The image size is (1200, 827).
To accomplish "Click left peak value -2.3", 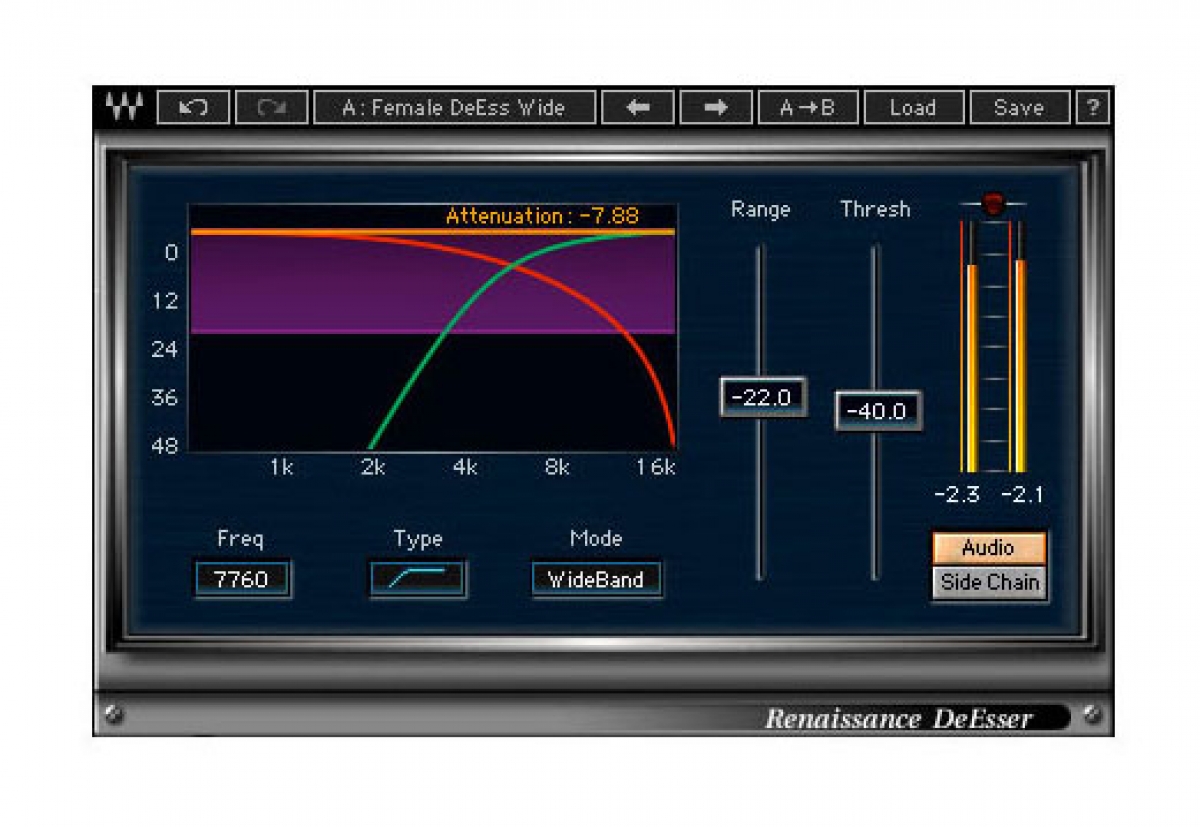I will [956, 494].
